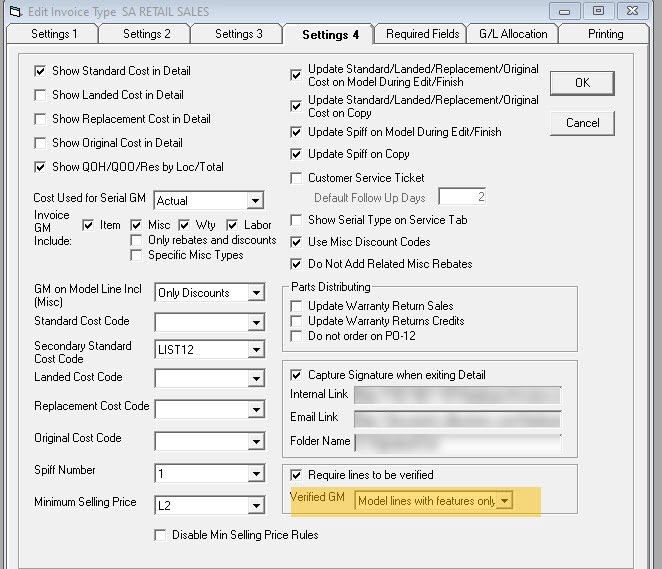Check Do not order on PO-12
This screenshot has width=662, height=569.
(x=296, y=336)
